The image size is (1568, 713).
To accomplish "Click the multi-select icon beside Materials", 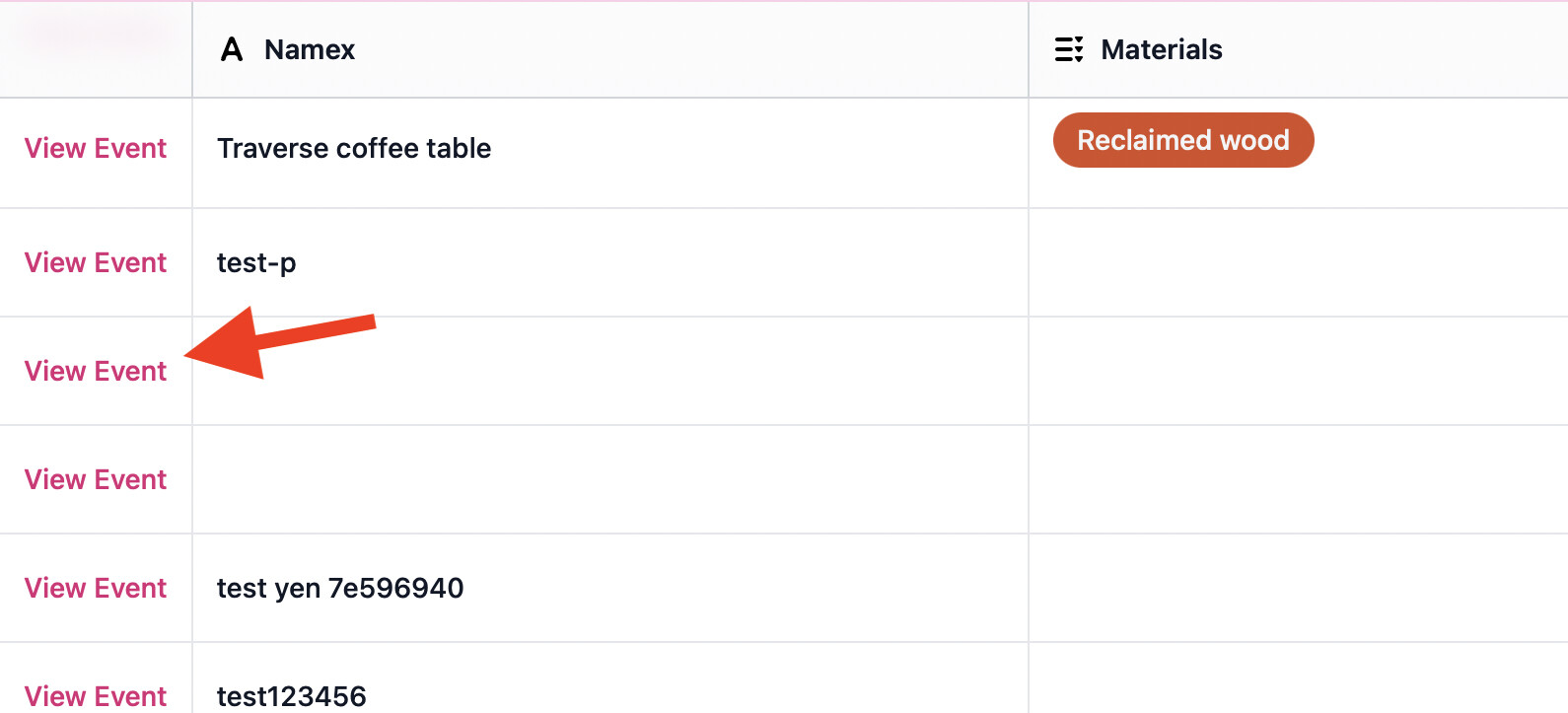I will [x=1069, y=49].
